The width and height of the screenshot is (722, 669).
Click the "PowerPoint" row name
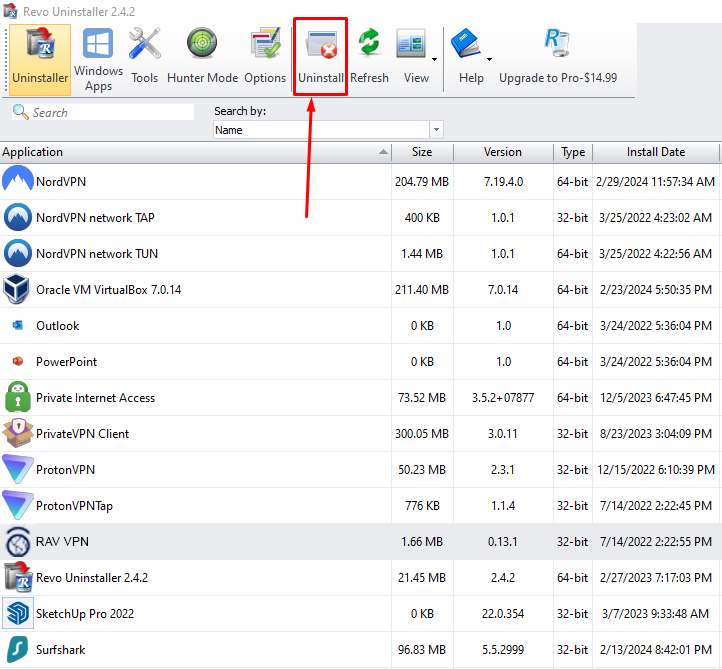click(67, 362)
